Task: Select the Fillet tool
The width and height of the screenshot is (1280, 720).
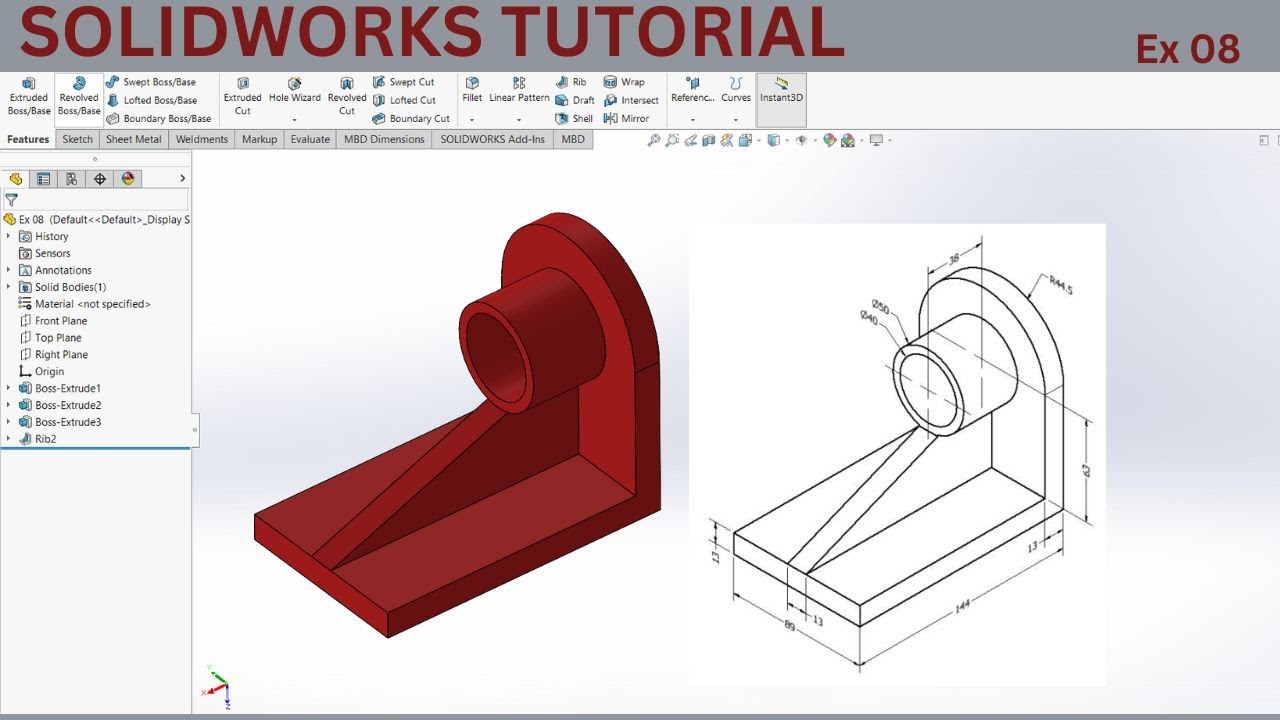Action: click(472, 90)
